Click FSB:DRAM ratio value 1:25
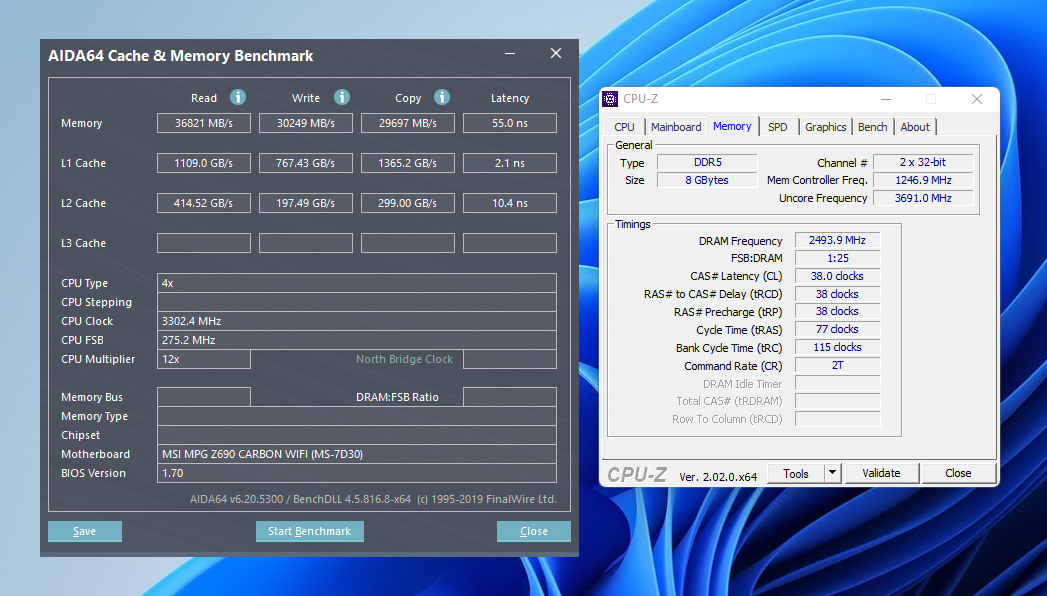This screenshot has height=596, width=1047. 837,258
